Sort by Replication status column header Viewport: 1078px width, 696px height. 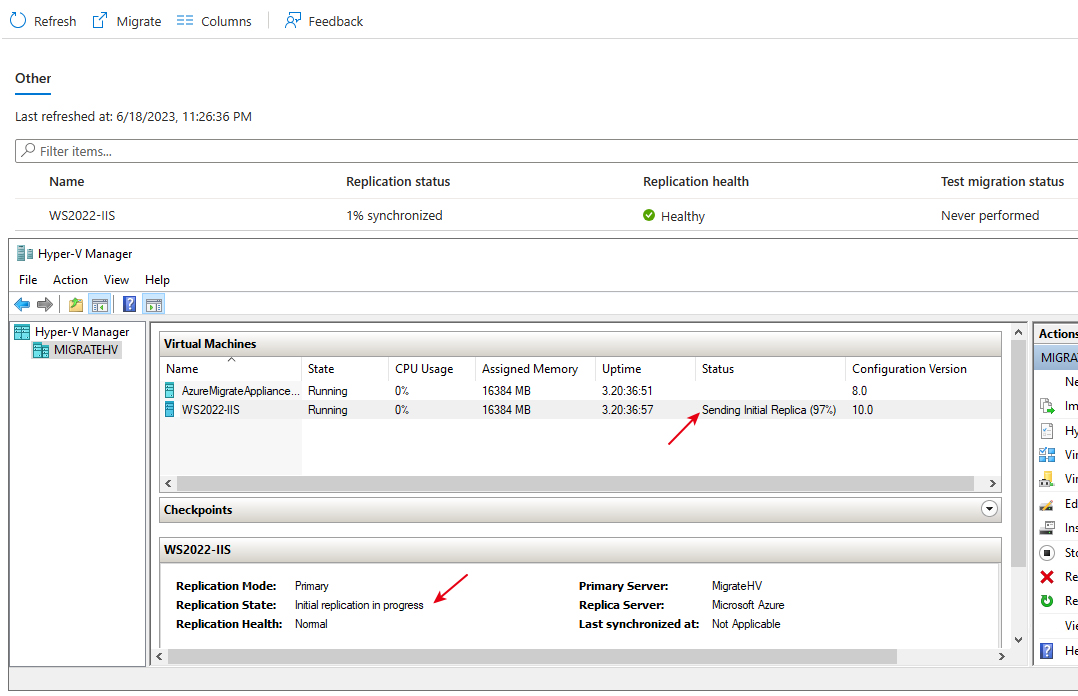pyautogui.click(x=398, y=182)
